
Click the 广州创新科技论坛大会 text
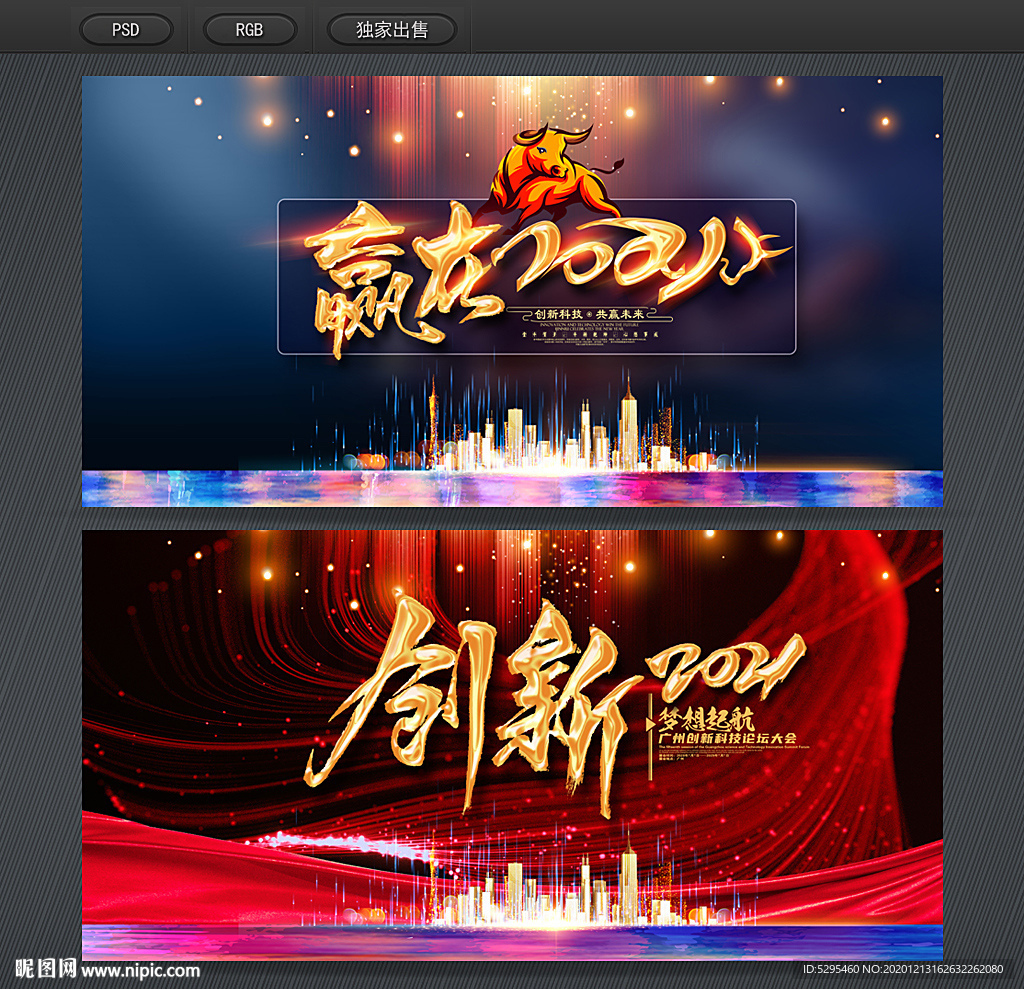pyautogui.click(x=728, y=738)
